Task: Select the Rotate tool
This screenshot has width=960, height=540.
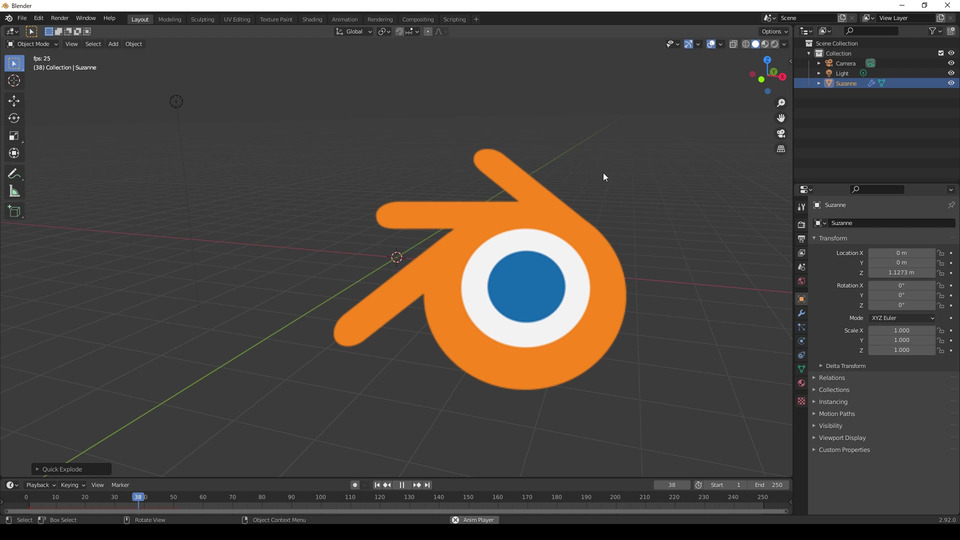Action: [14, 118]
